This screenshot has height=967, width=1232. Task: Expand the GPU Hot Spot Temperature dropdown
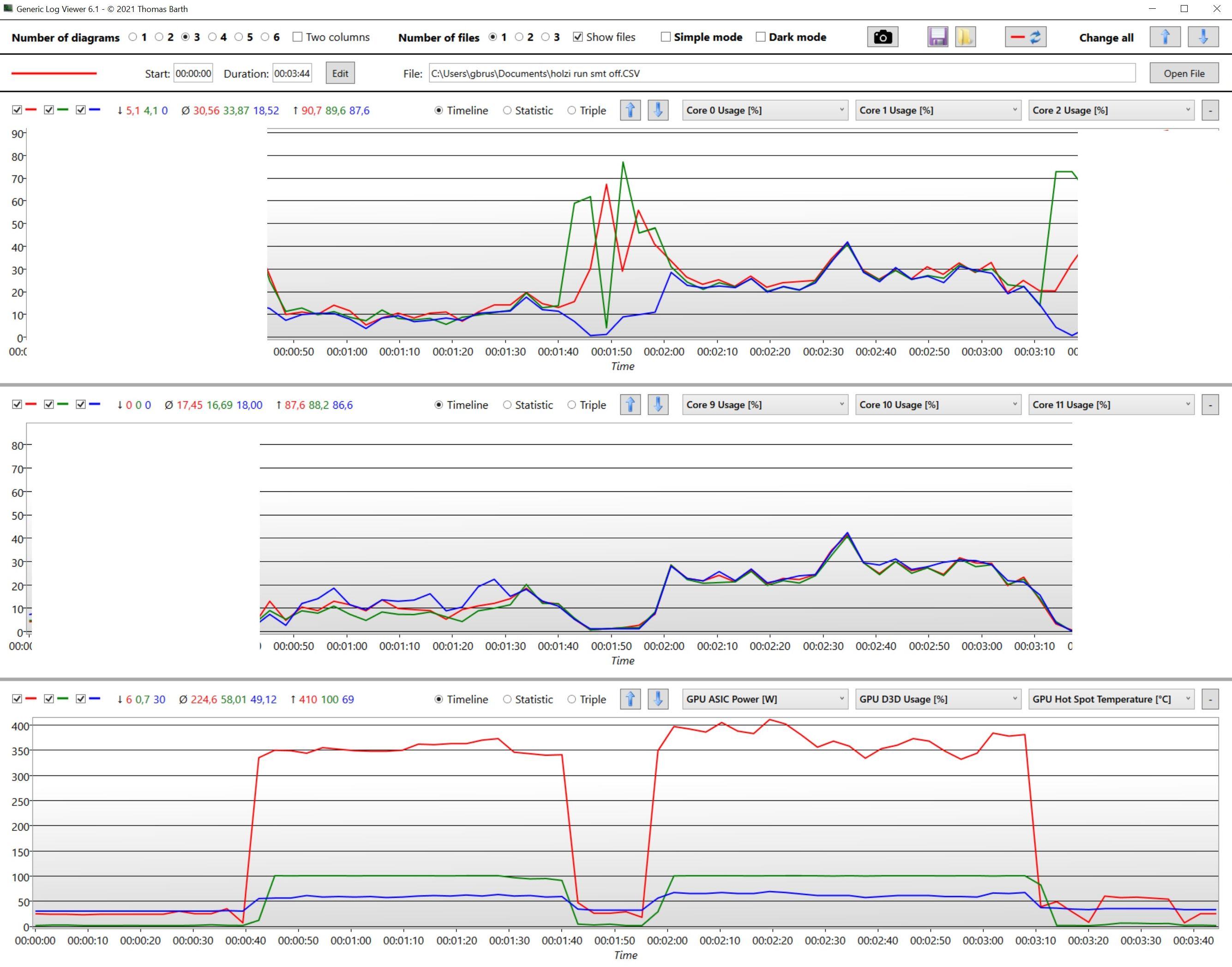[1111, 699]
